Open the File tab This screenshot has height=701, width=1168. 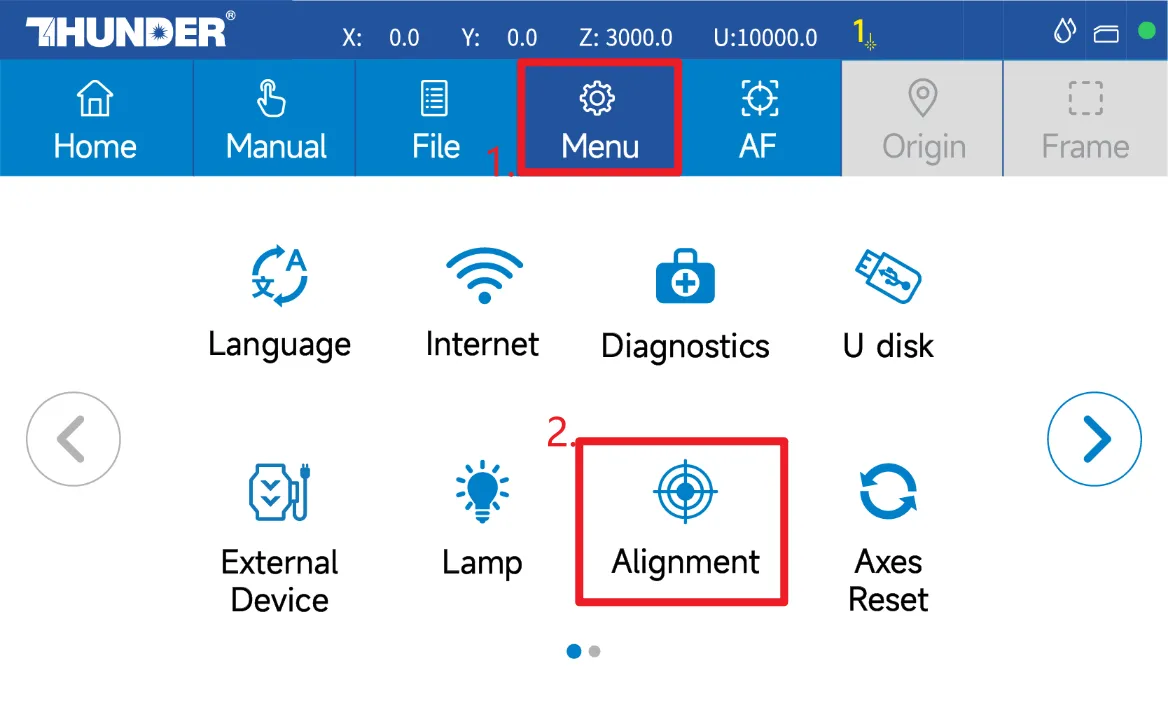(436, 119)
